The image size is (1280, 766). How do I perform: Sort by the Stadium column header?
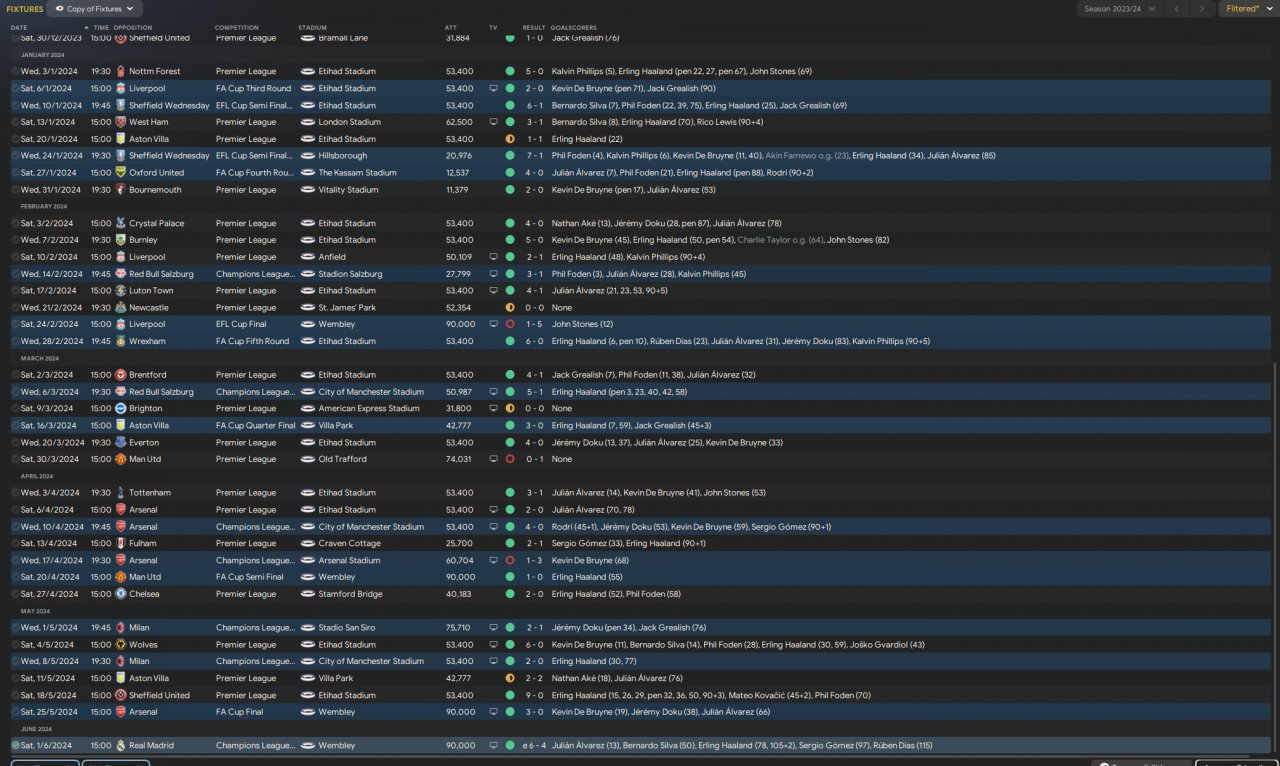312,27
